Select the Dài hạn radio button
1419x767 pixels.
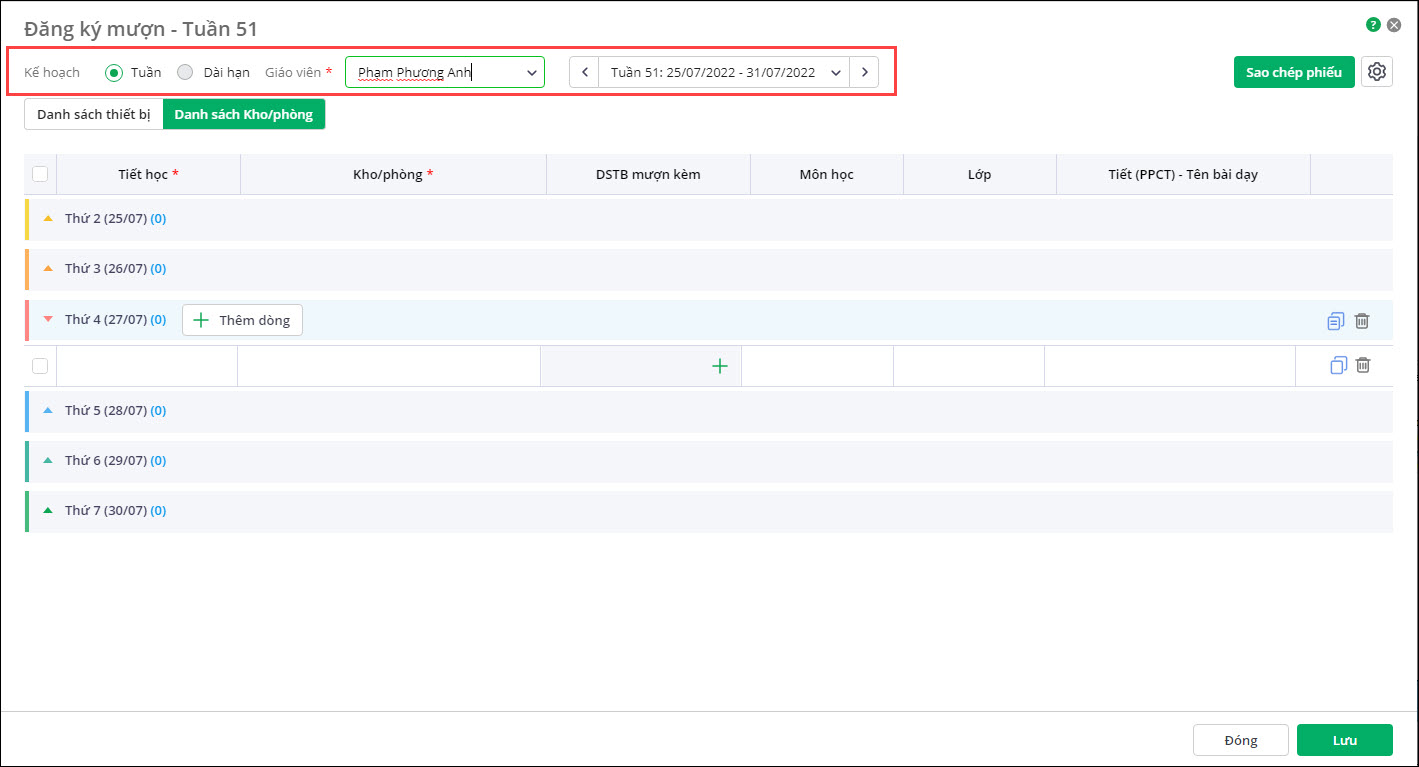click(x=185, y=72)
